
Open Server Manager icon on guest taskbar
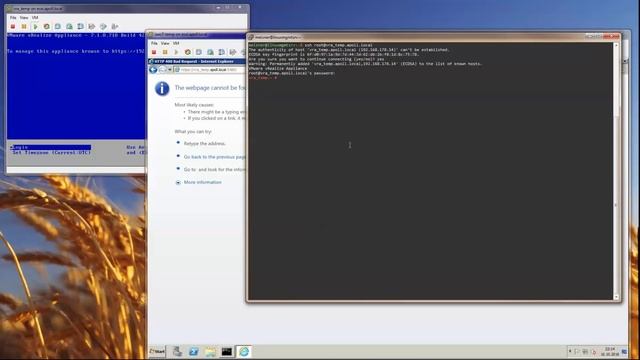tap(177, 351)
